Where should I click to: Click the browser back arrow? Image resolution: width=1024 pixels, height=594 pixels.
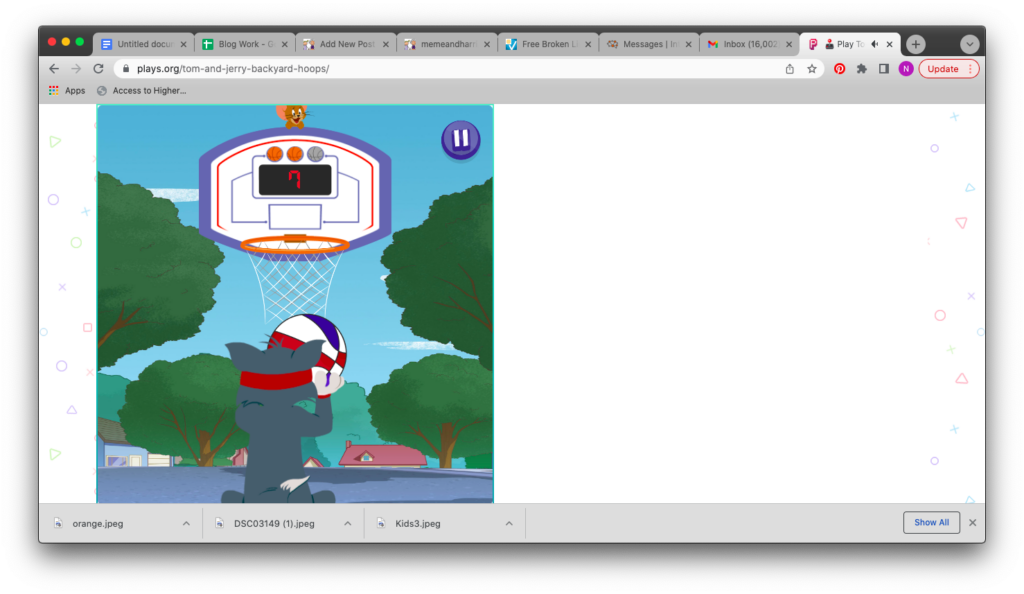[54, 69]
